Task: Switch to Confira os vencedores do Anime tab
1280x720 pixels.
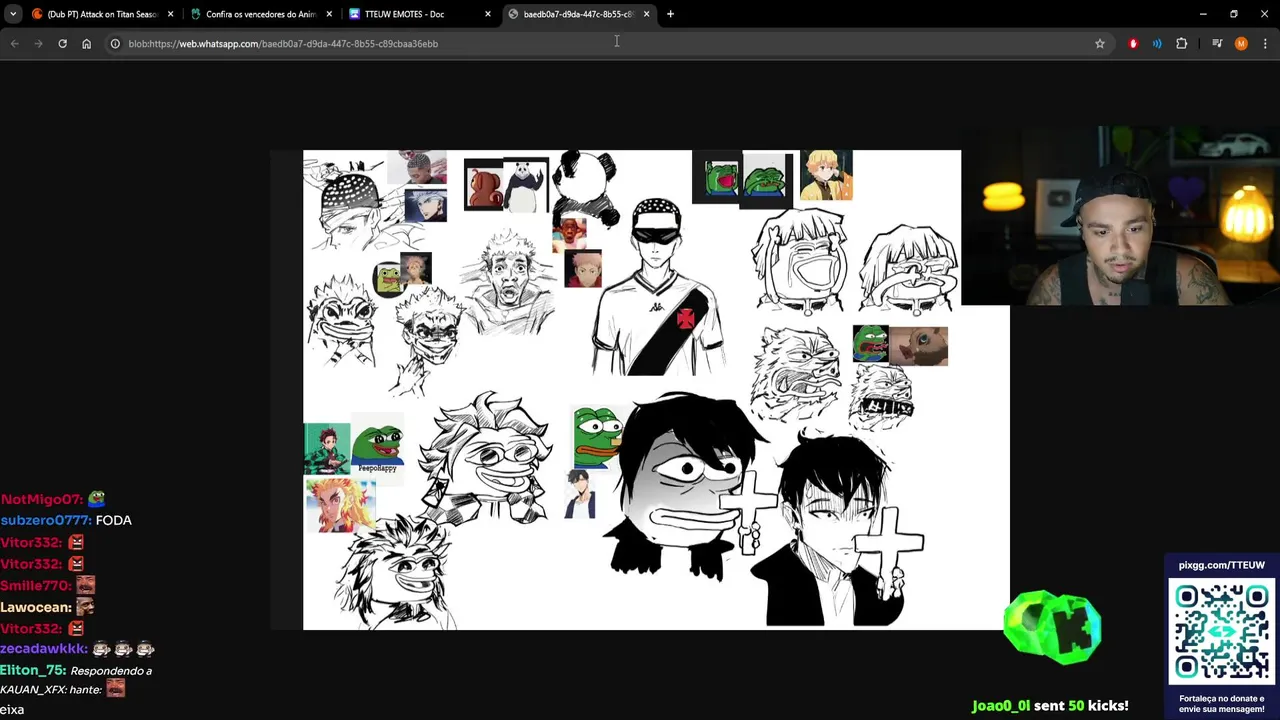Action: [x=260, y=14]
